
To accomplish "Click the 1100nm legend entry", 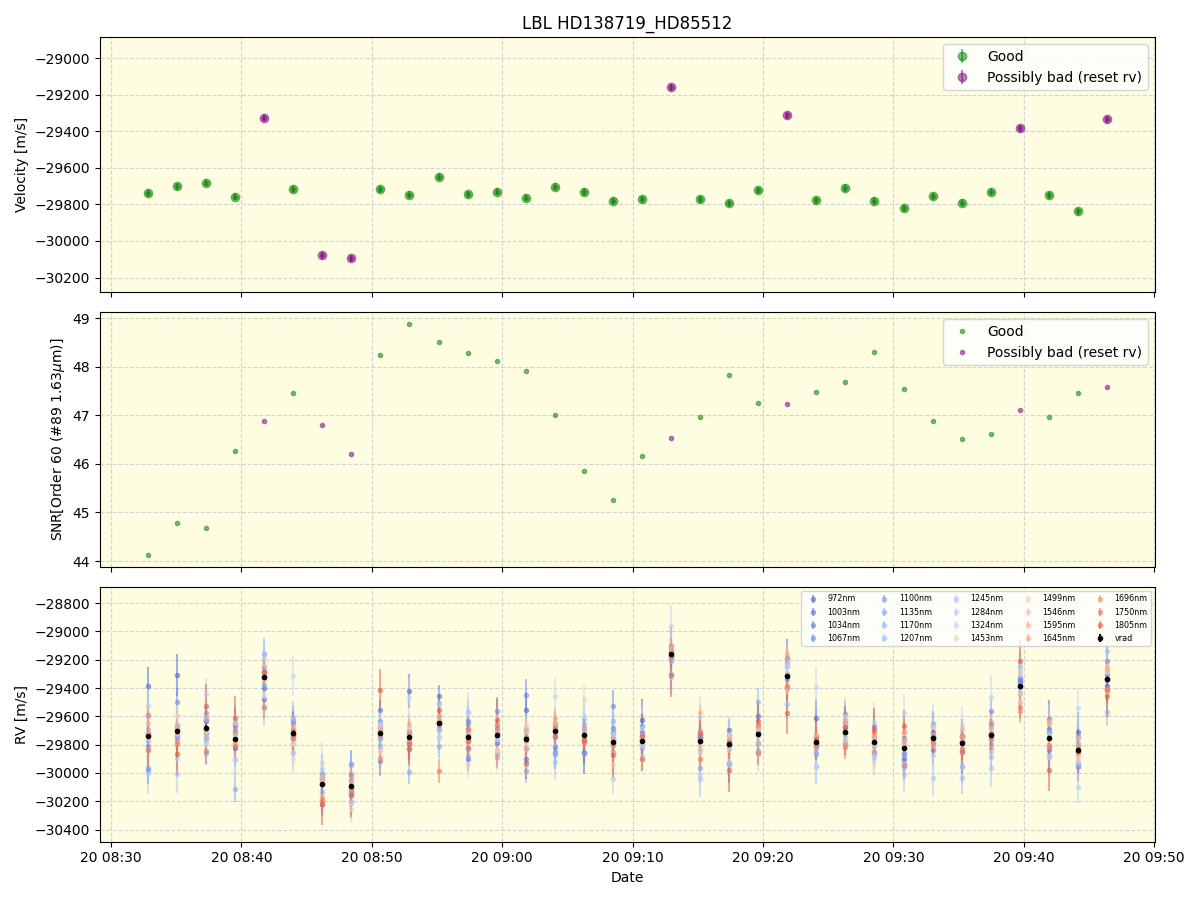I will 905,598.
